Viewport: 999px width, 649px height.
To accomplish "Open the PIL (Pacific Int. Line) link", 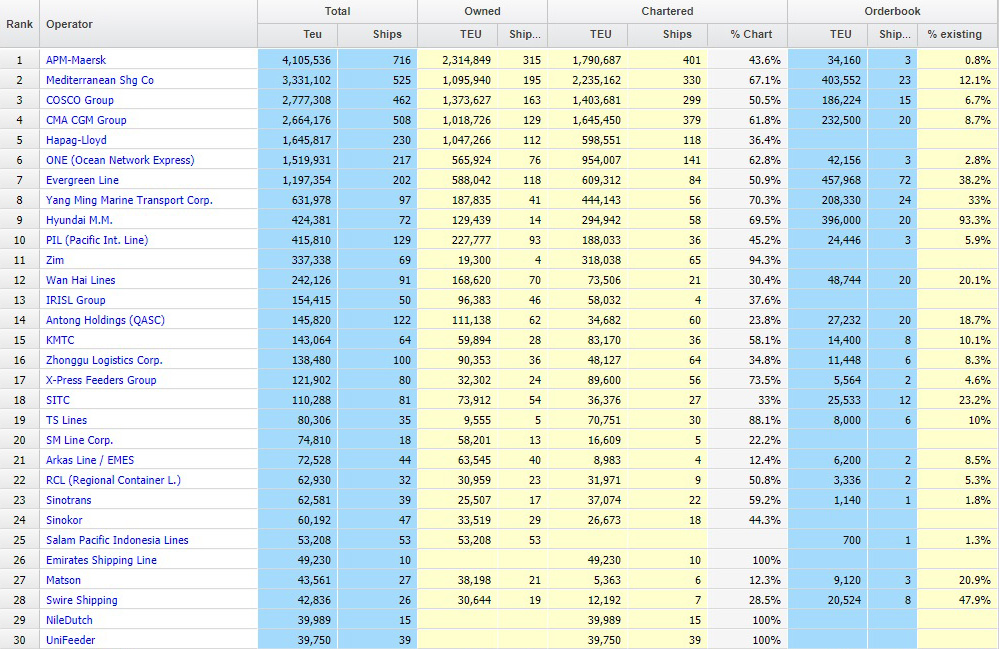I will tap(97, 240).
